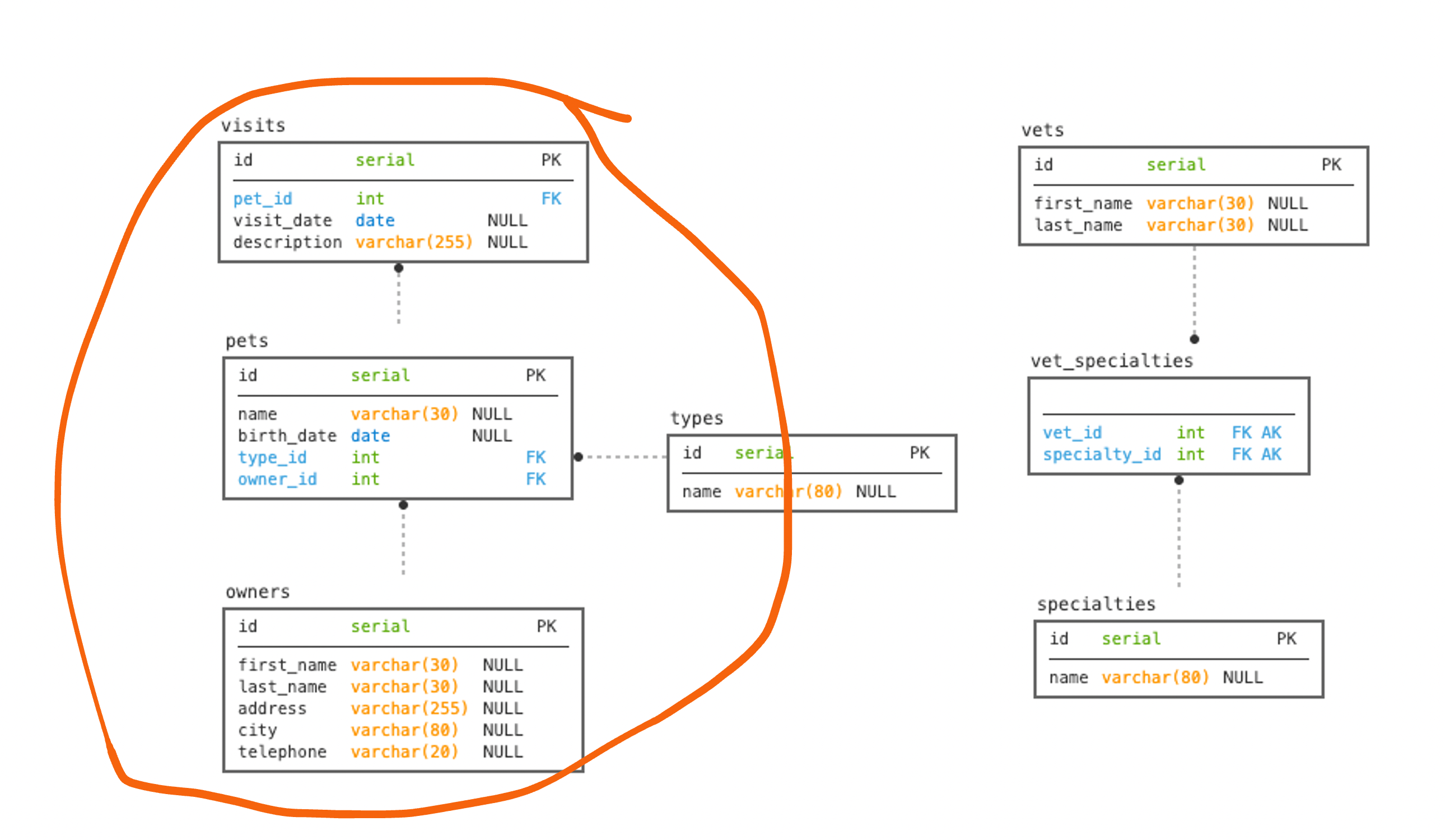
Task: Select the owners table title
Action: [258, 592]
